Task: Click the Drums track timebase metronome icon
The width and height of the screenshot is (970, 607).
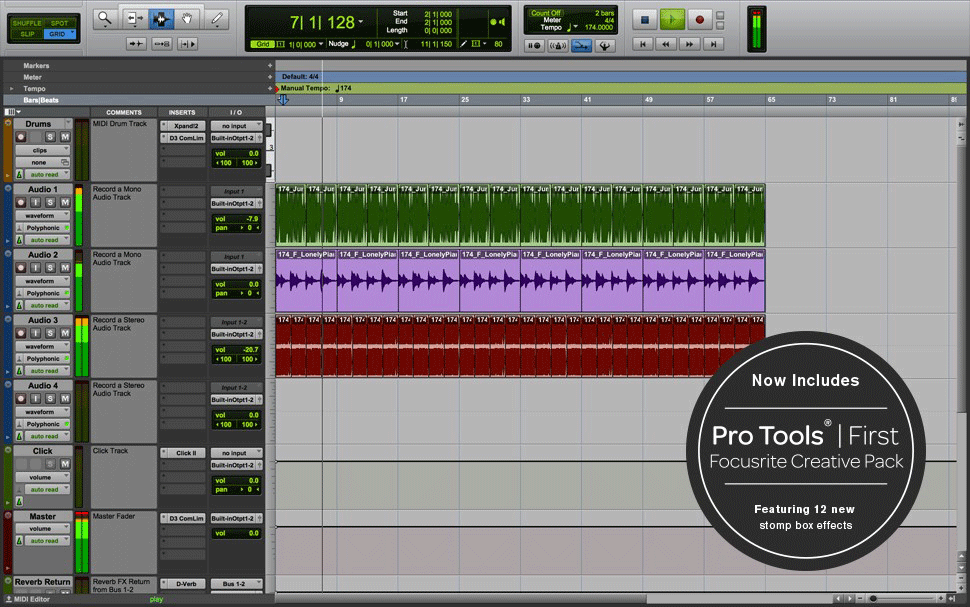Action: point(19,174)
